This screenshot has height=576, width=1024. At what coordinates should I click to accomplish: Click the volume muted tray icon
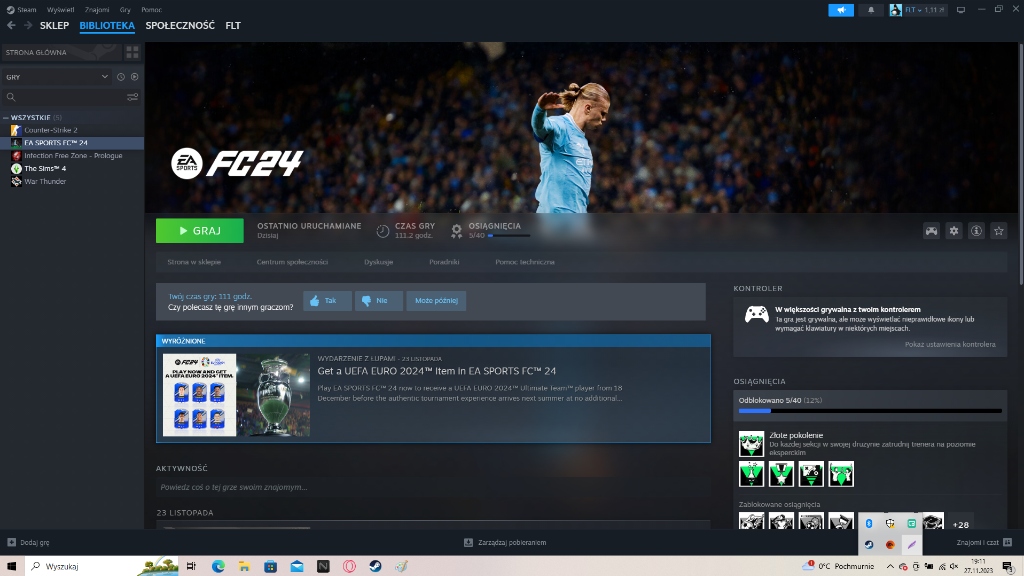pos(954,566)
